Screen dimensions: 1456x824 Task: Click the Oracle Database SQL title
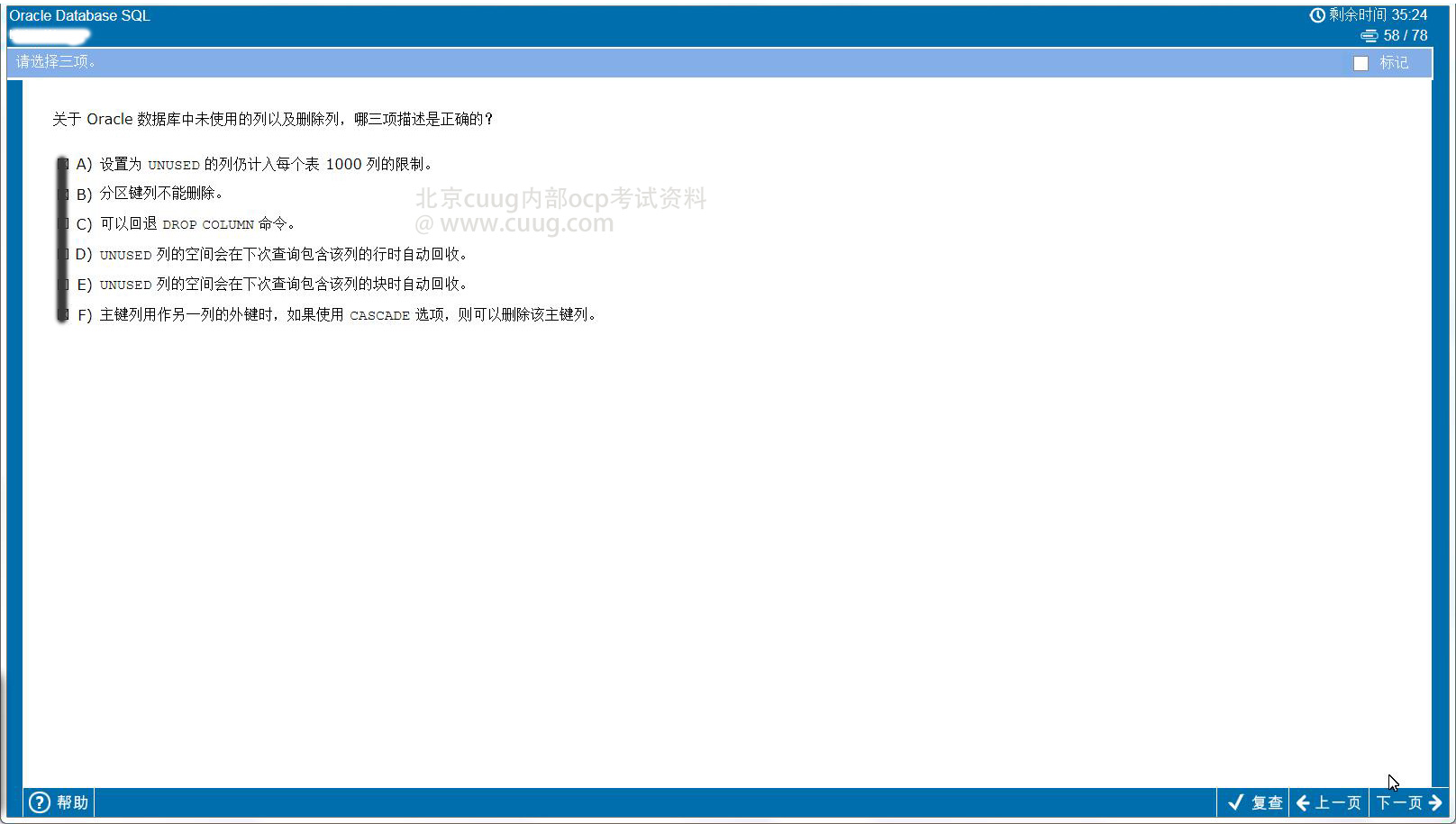tap(79, 15)
